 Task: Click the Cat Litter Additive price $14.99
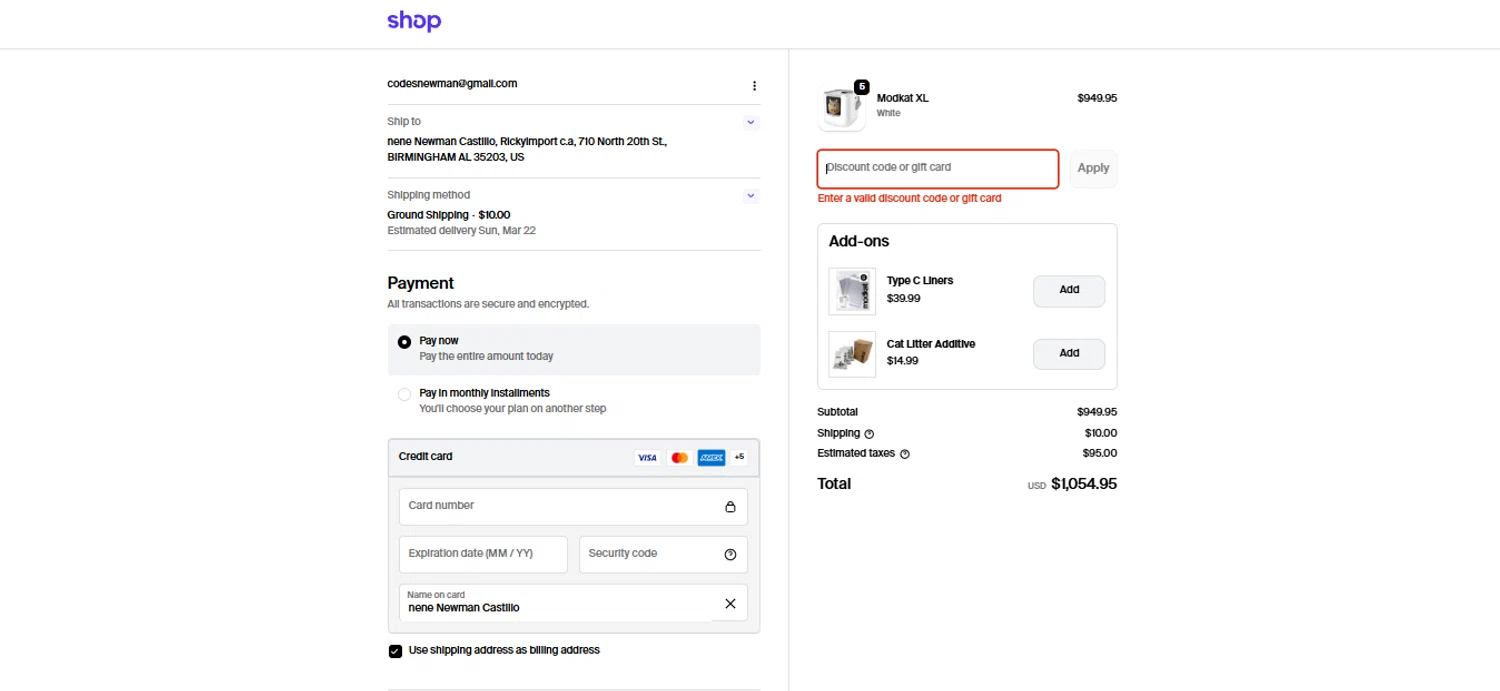[x=902, y=361]
